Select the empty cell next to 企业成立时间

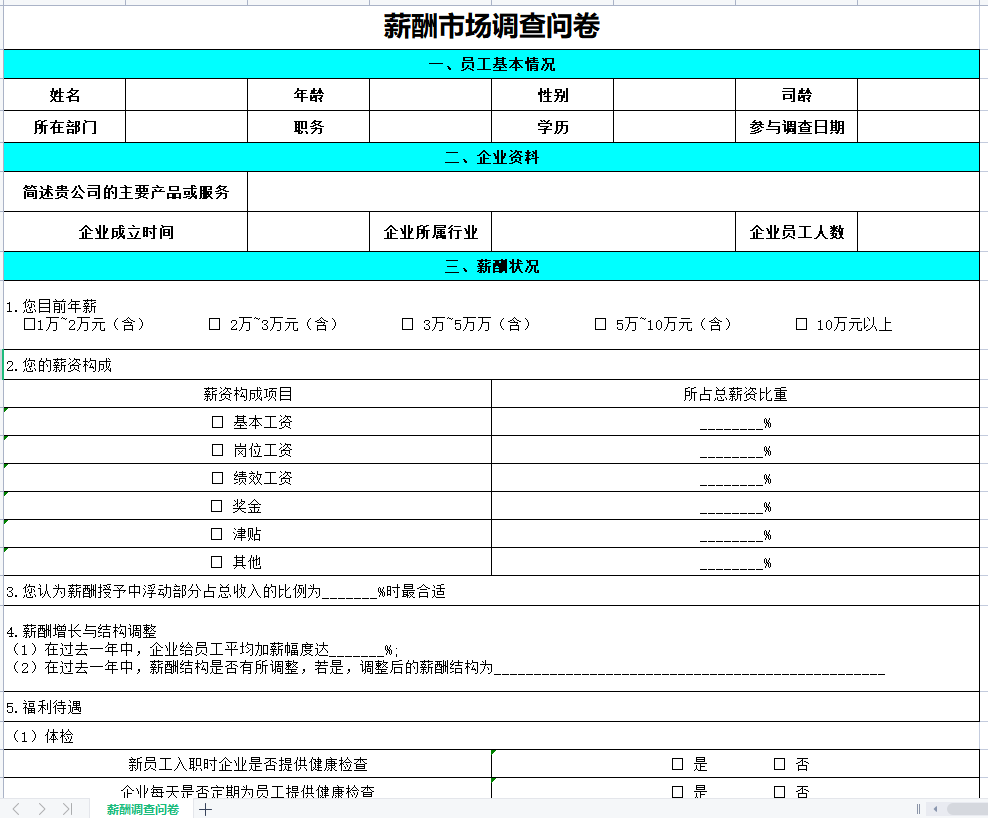[308, 232]
